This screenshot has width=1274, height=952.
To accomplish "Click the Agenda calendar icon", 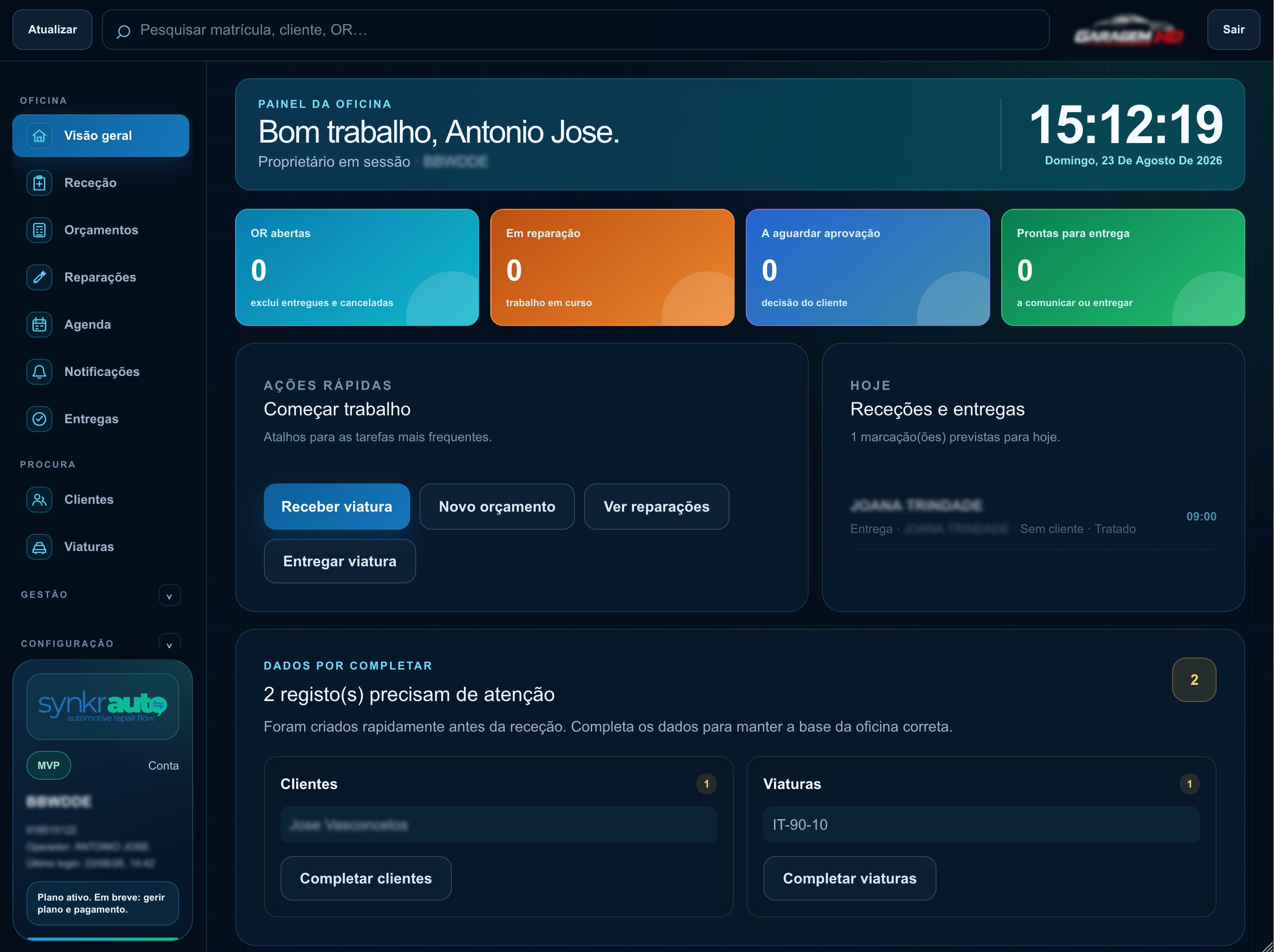I will pyautogui.click(x=39, y=324).
